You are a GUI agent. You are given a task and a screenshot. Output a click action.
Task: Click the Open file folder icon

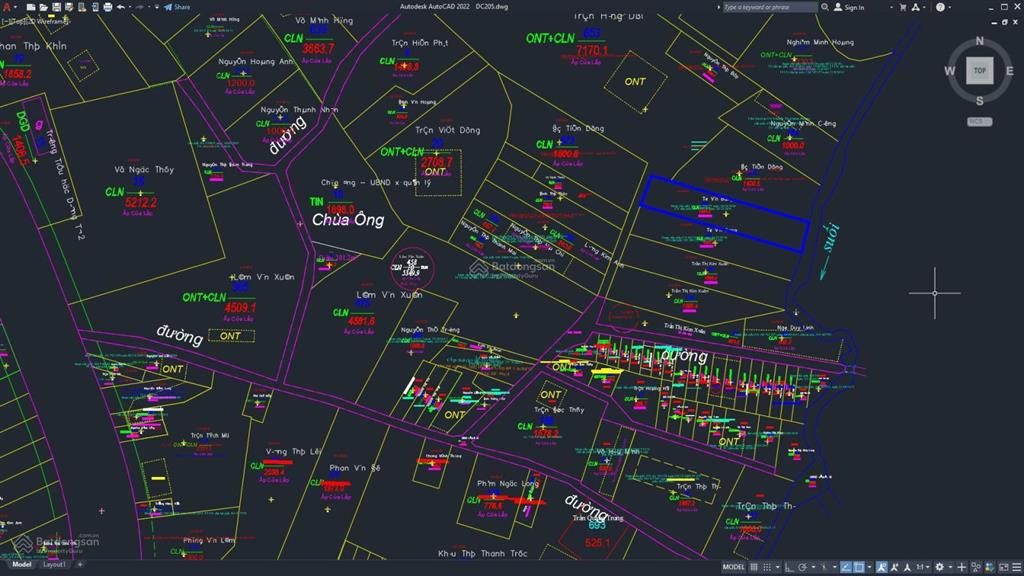coord(43,7)
